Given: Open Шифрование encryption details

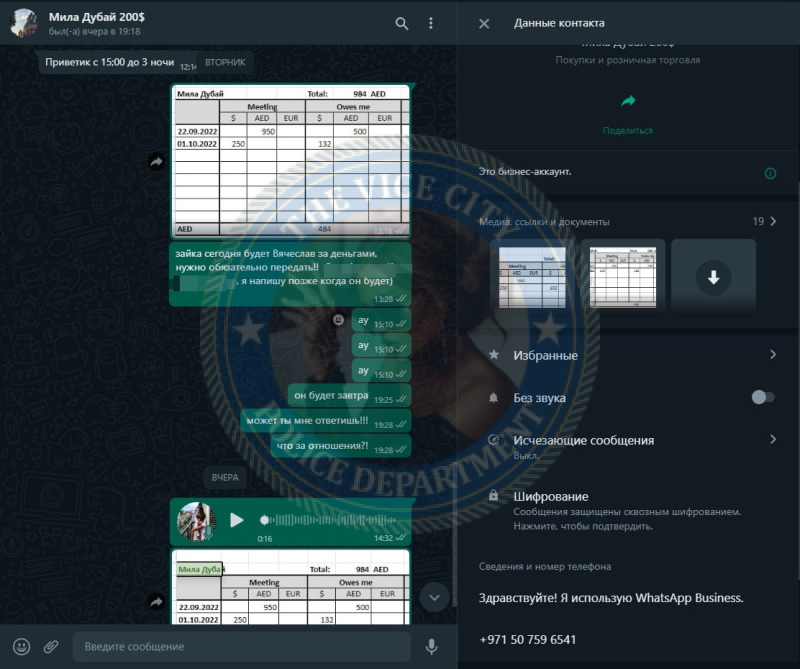Looking at the screenshot, I should click(630, 510).
